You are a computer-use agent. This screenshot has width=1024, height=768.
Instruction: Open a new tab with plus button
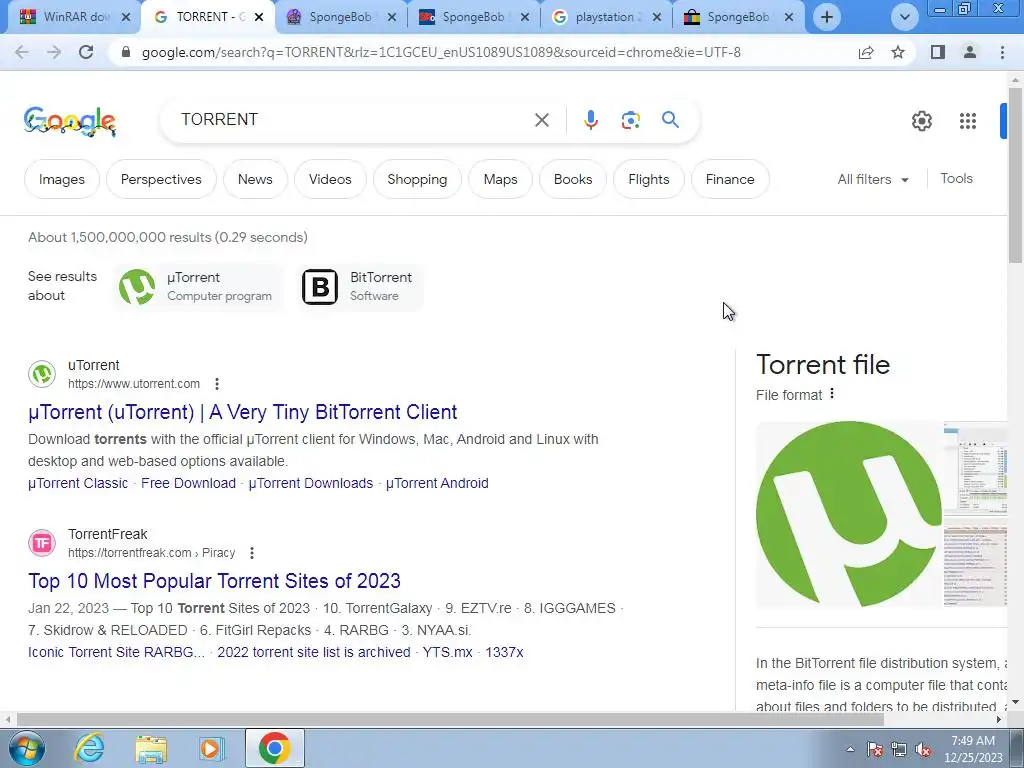click(x=827, y=17)
